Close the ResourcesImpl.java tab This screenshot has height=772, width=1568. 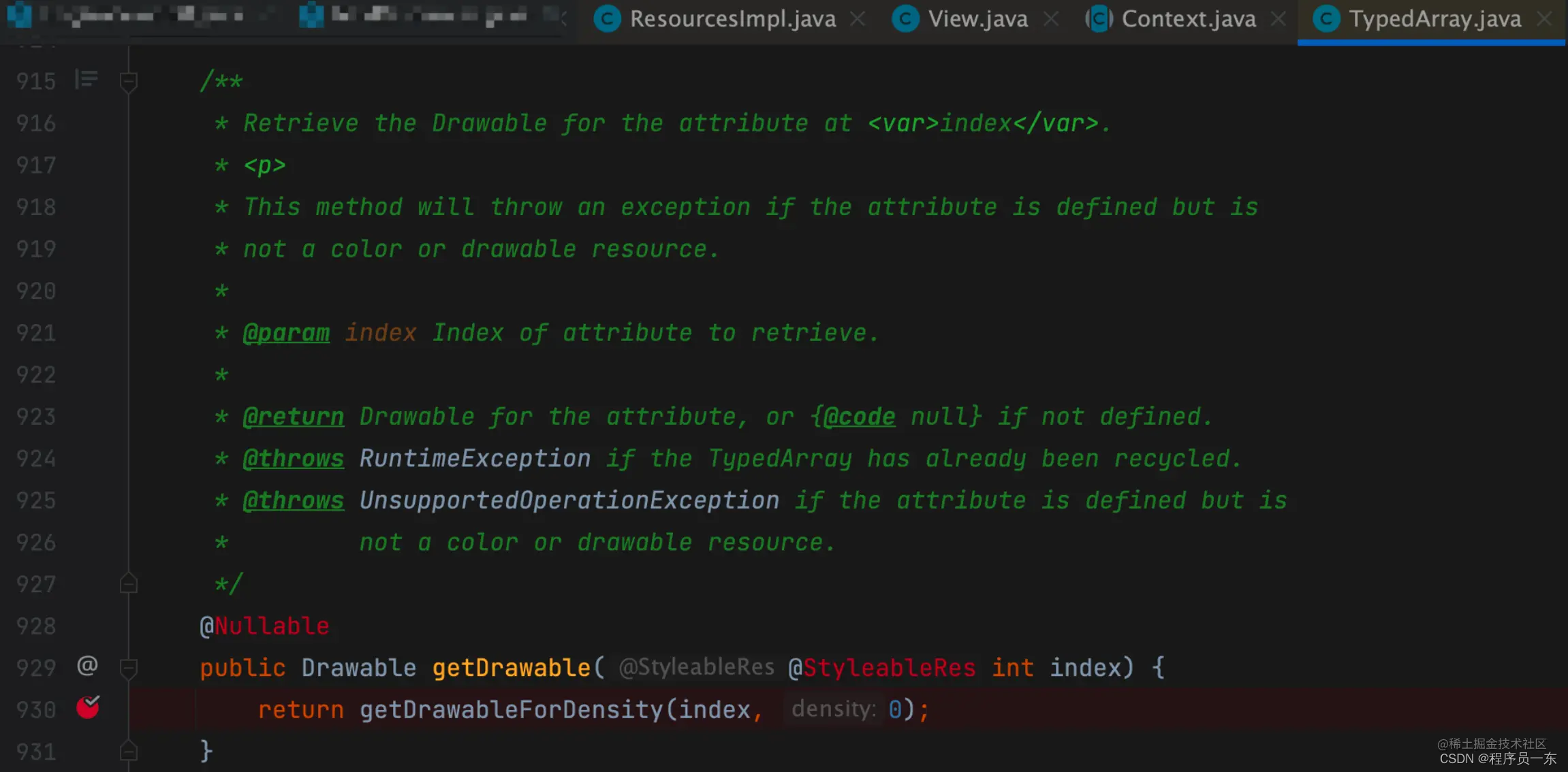tap(858, 19)
